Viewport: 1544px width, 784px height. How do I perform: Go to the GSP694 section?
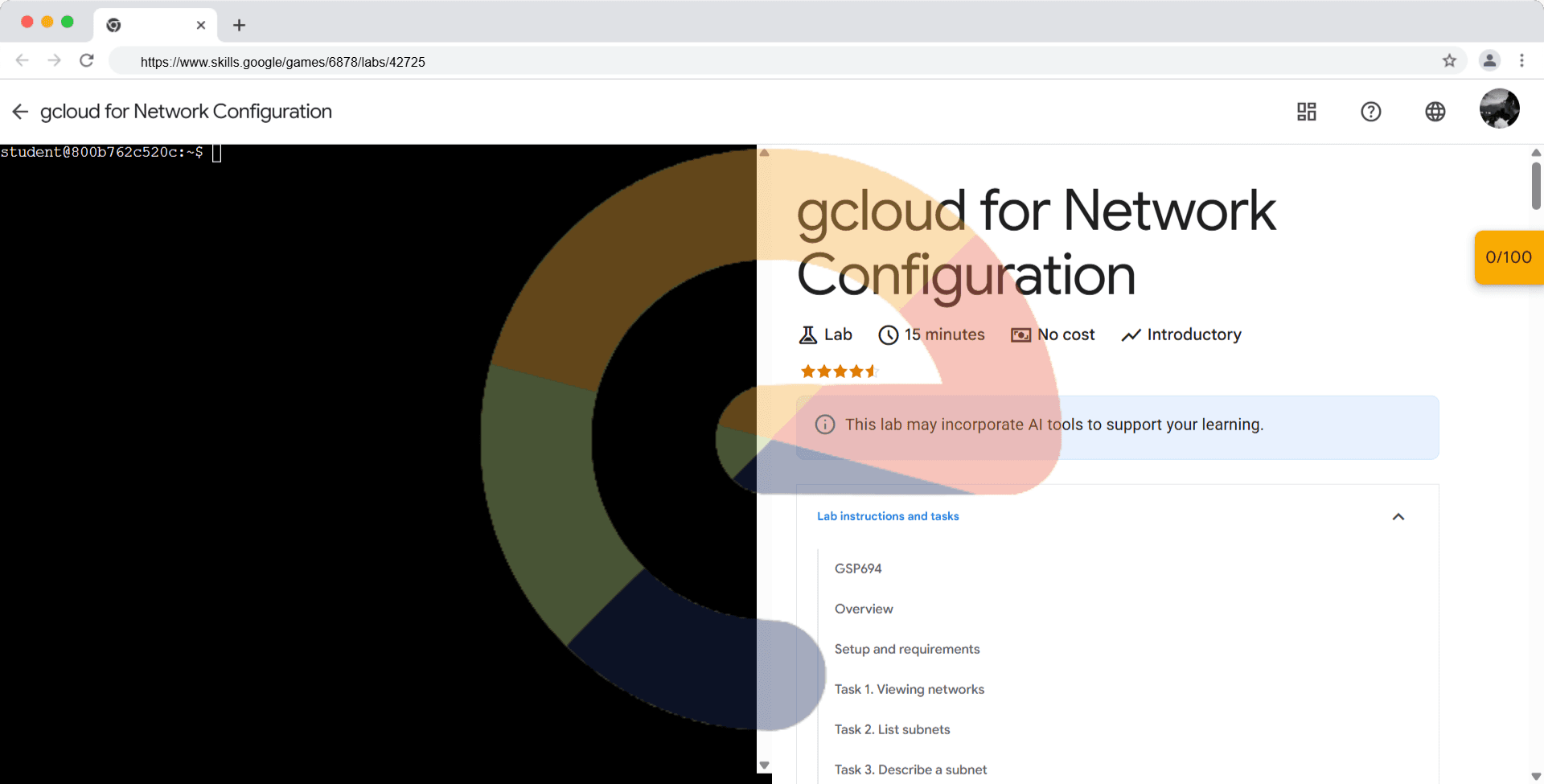click(x=858, y=569)
